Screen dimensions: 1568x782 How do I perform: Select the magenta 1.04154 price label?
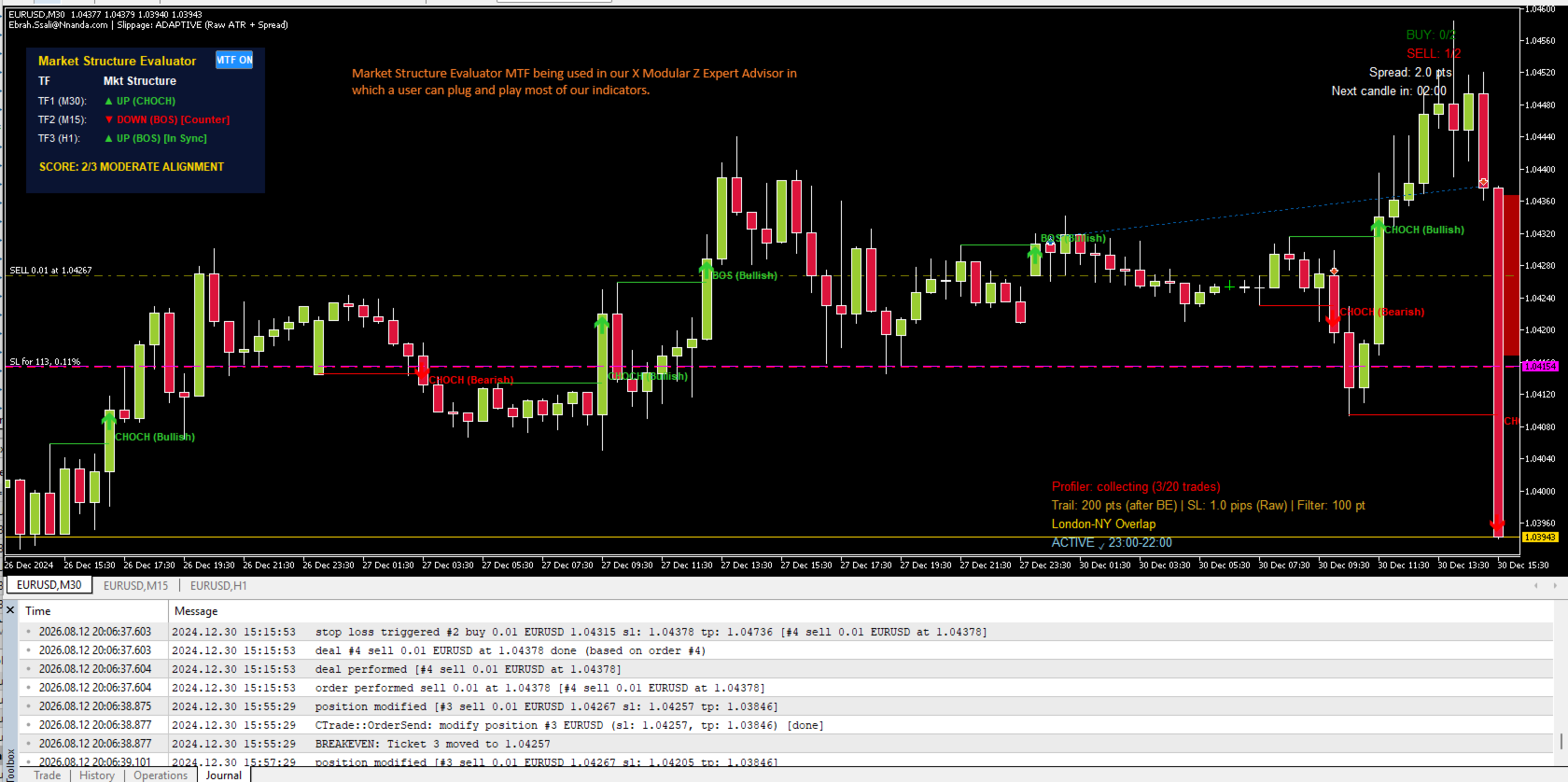1540,366
